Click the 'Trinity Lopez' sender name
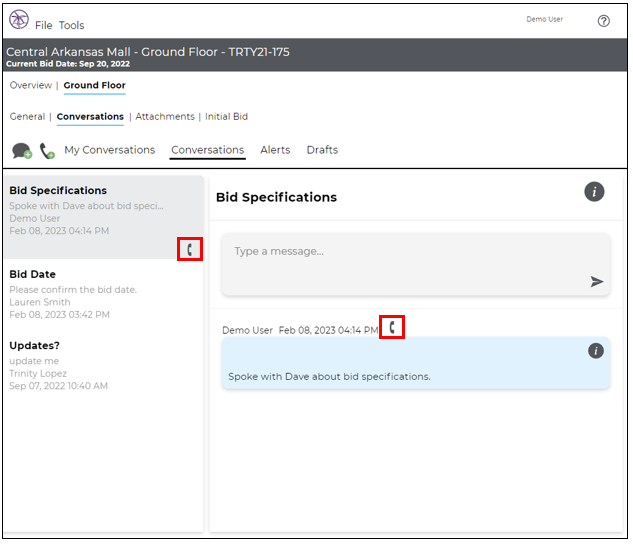Image resolution: width=633 pixels, height=544 pixels. (38, 374)
